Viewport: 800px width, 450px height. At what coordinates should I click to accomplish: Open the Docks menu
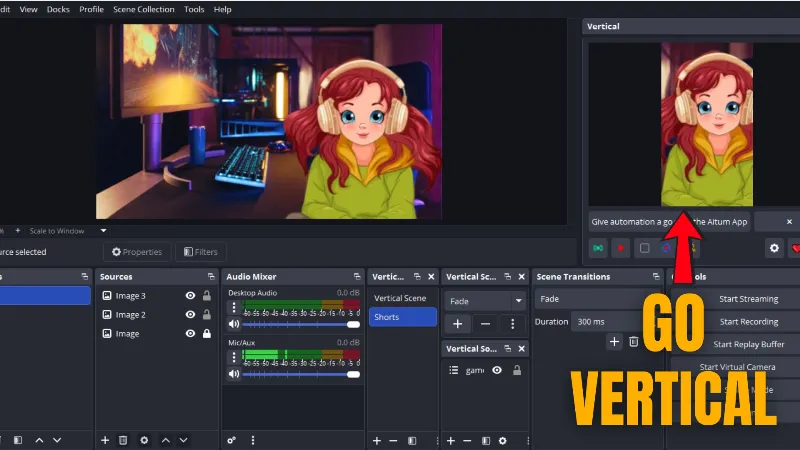tap(58, 9)
